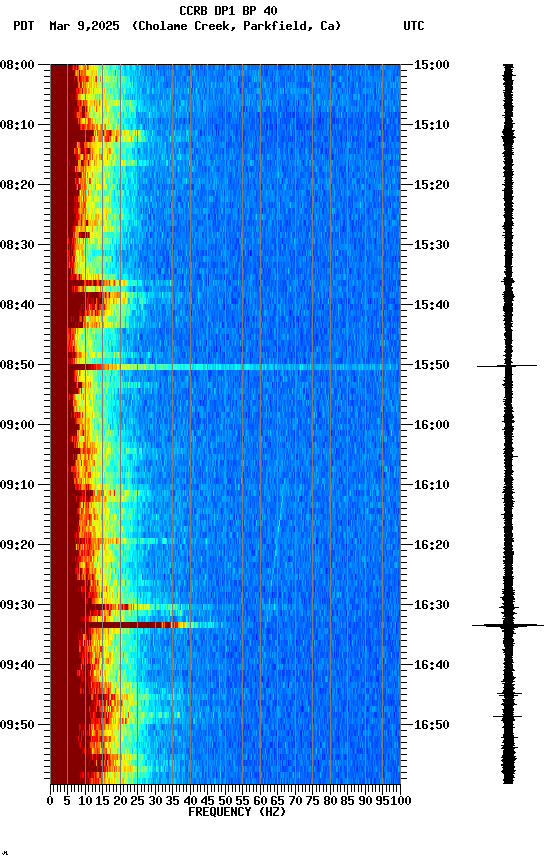
Task: Click the 16:00 UTC time label
Action: [x=432, y=425]
